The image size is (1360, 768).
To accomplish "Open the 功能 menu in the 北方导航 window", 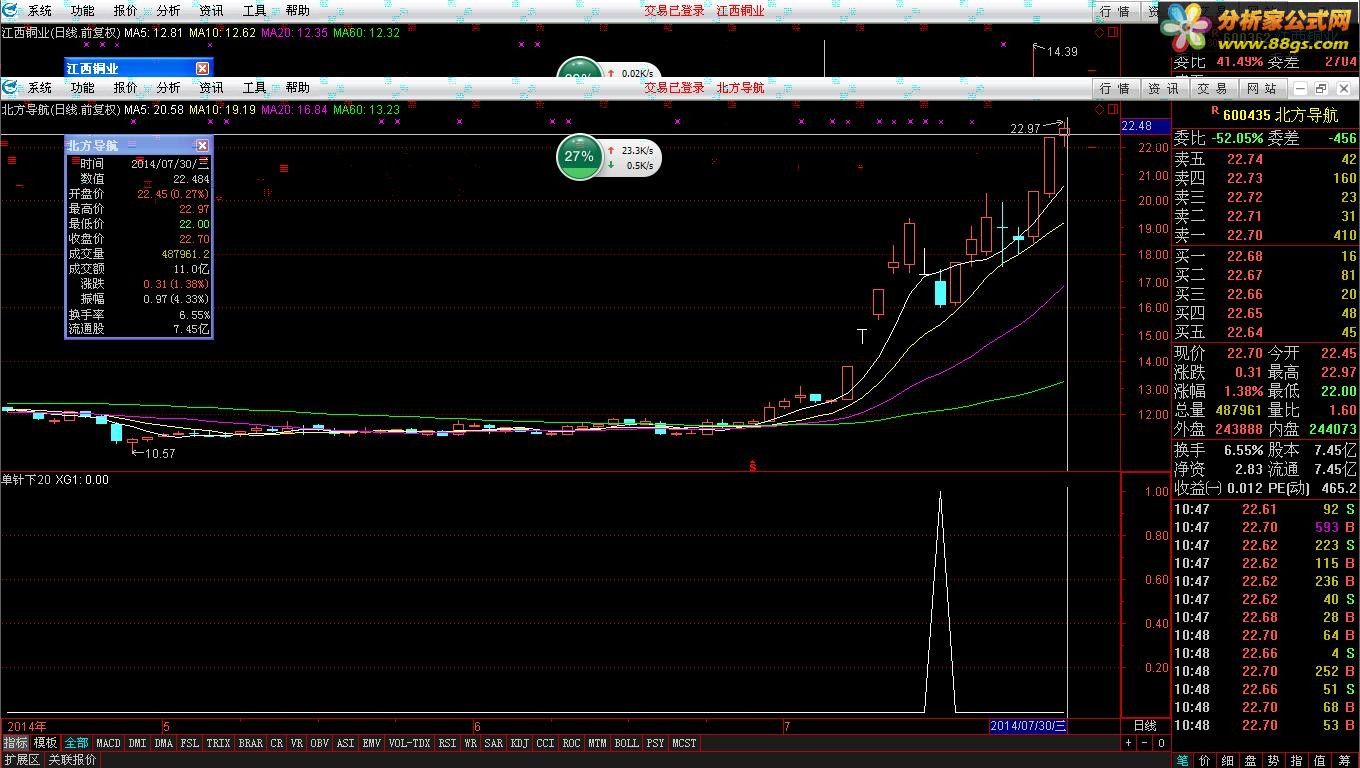I will tap(82, 88).
